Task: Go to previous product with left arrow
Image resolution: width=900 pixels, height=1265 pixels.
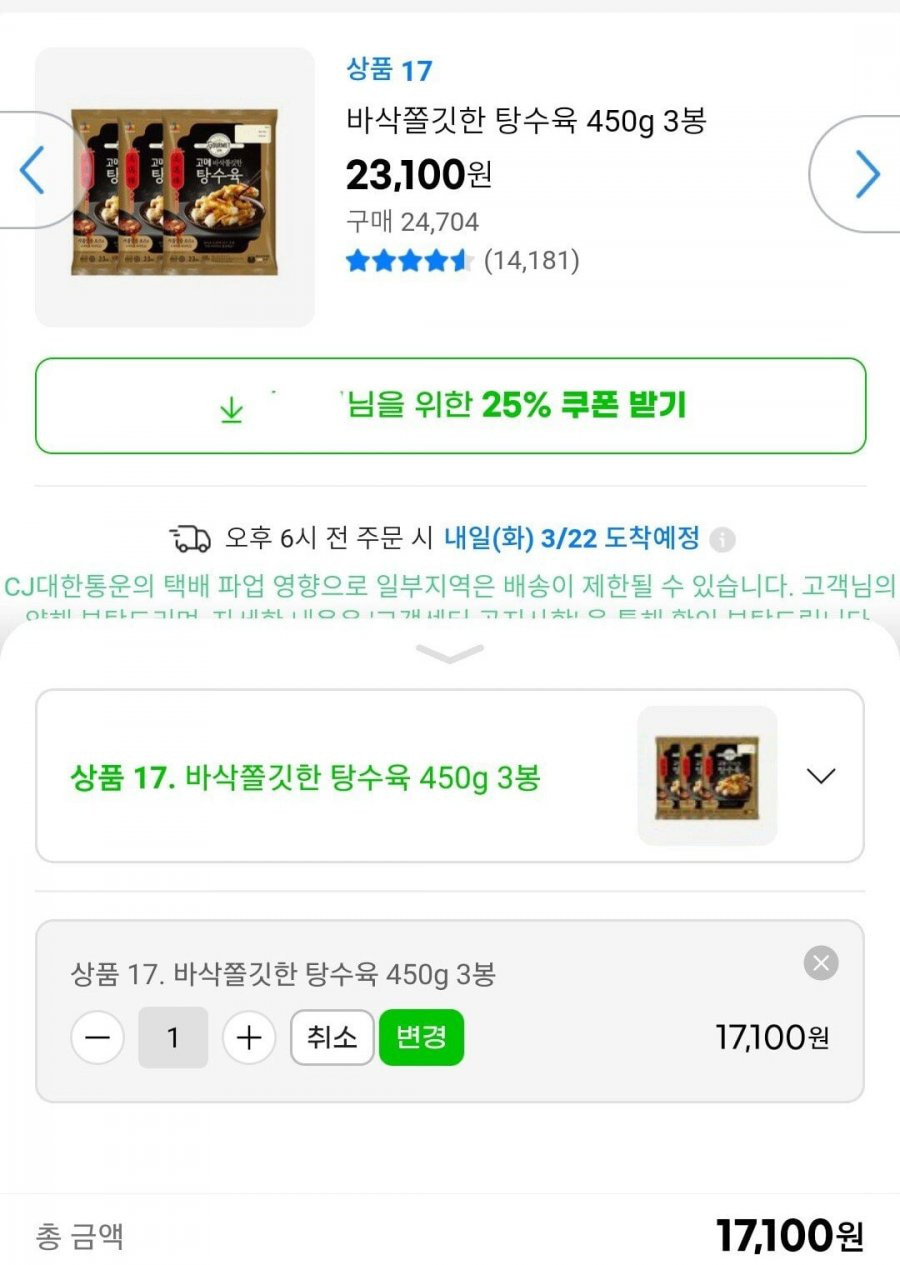Action: point(33,171)
